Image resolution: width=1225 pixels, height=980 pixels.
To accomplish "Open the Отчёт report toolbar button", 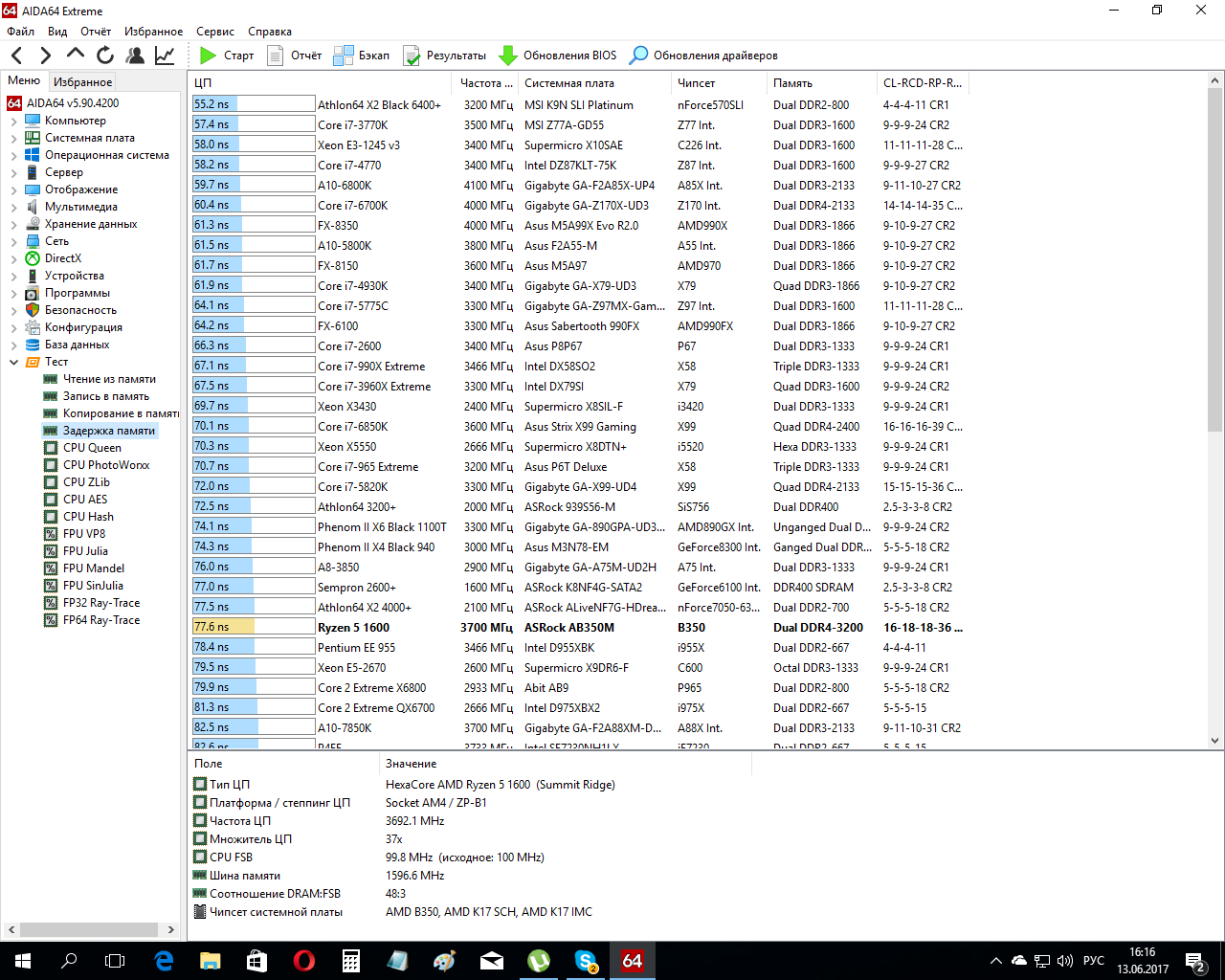I will tap(294, 56).
